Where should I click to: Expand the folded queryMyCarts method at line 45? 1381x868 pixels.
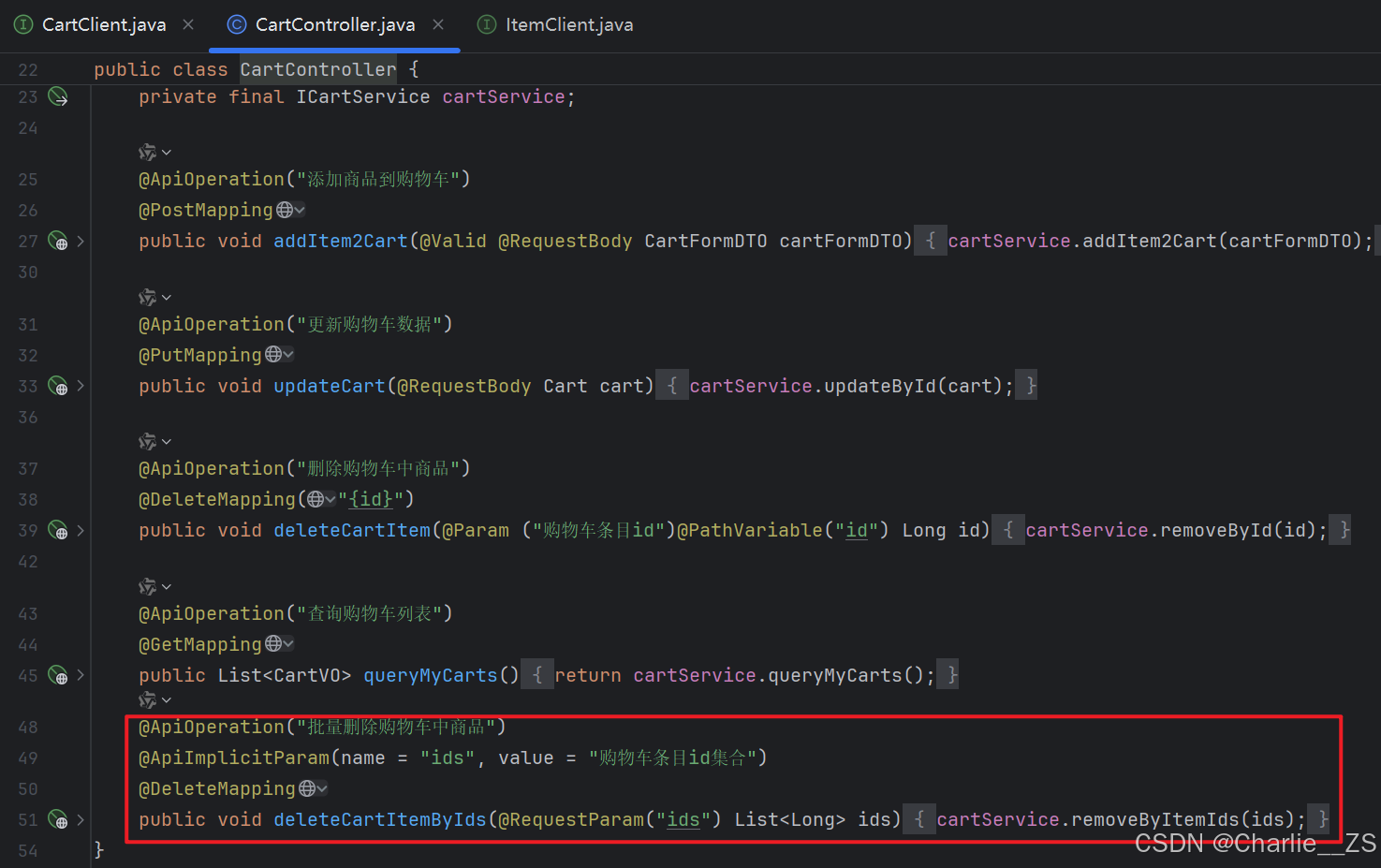pos(81,675)
